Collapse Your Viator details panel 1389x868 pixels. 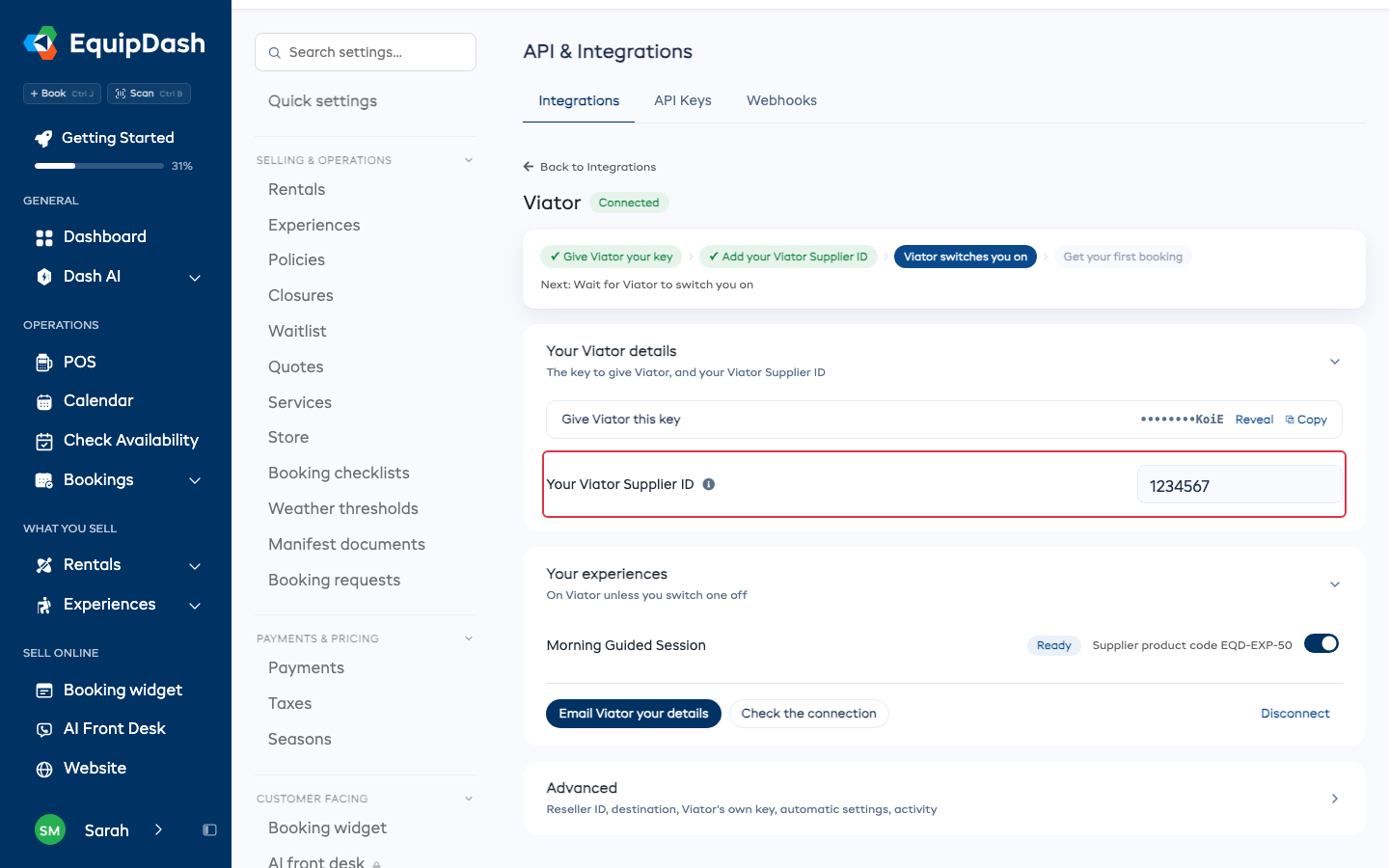1335,362
